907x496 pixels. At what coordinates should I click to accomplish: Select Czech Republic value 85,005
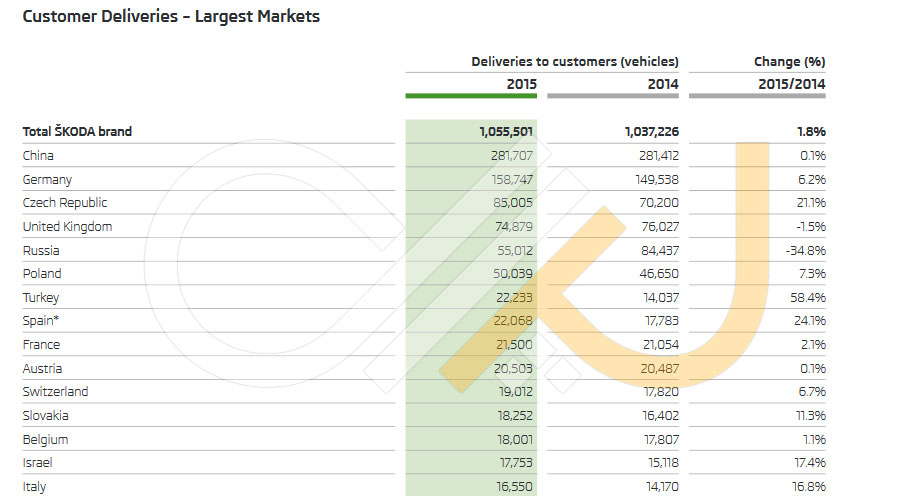513,203
